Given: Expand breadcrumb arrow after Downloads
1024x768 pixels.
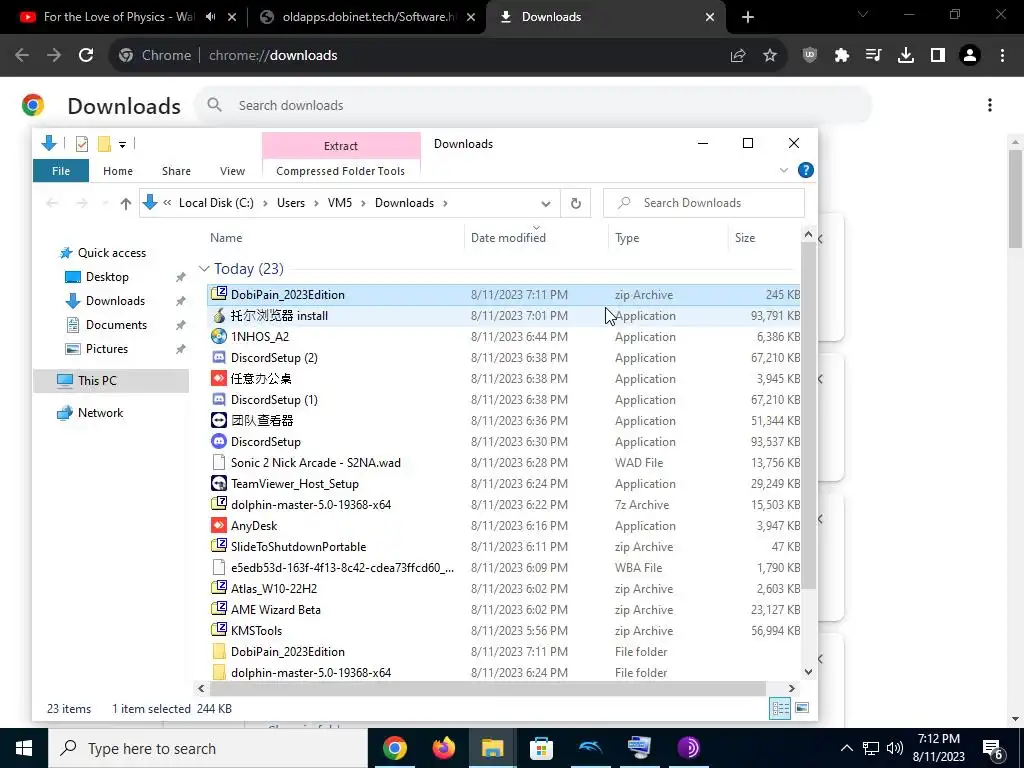Looking at the screenshot, I should tap(445, 203).
